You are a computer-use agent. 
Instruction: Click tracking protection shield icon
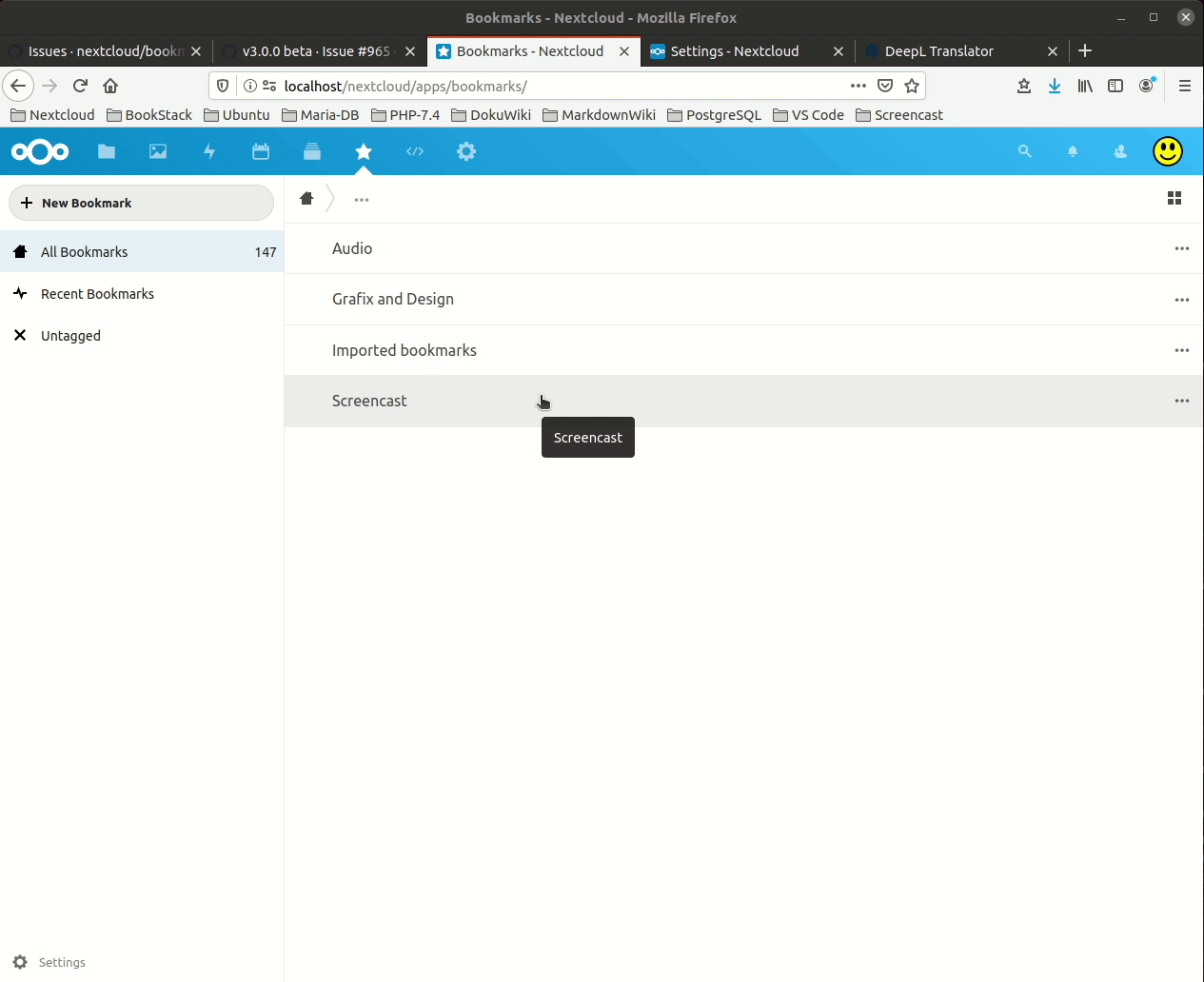pos(223,86)
